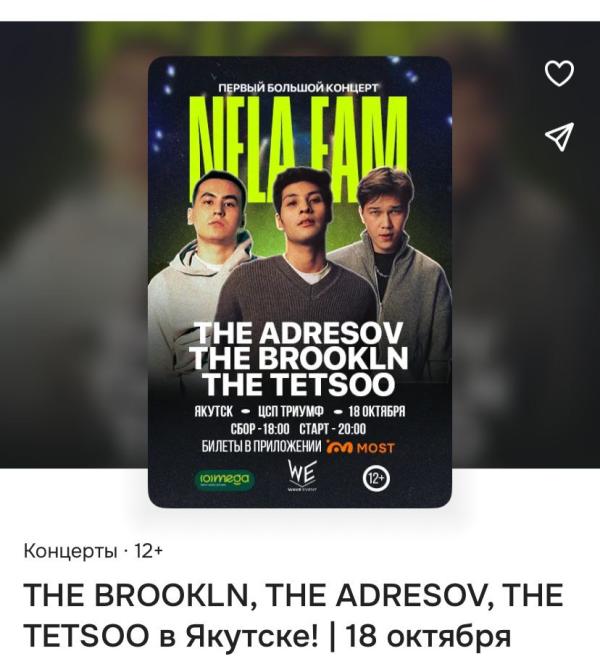This screenshot has width=600, height=671.
Task: Click THE ADRESOV name on poster
Action: [299, 333]
